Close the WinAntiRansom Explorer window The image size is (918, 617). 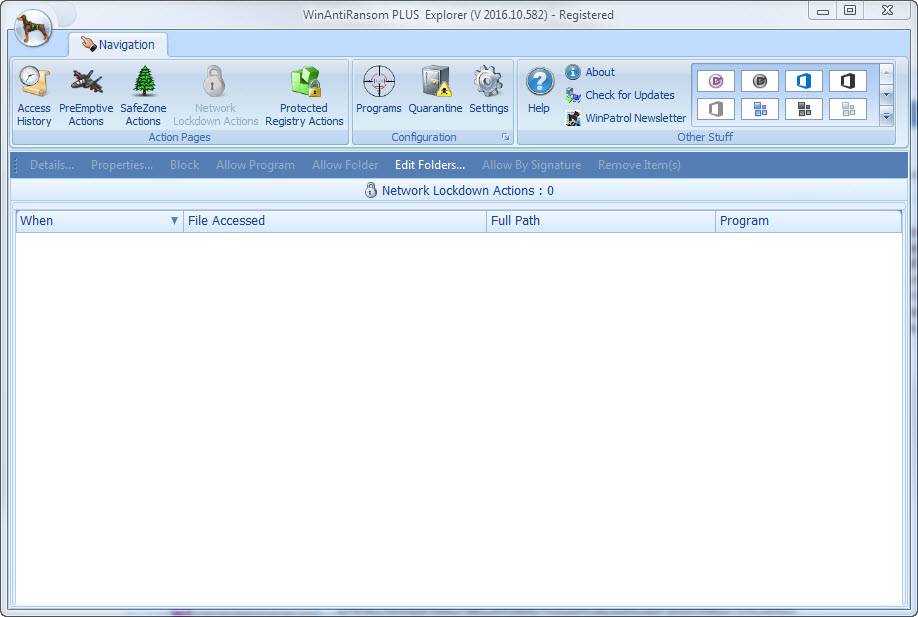(x=888, y=11)
